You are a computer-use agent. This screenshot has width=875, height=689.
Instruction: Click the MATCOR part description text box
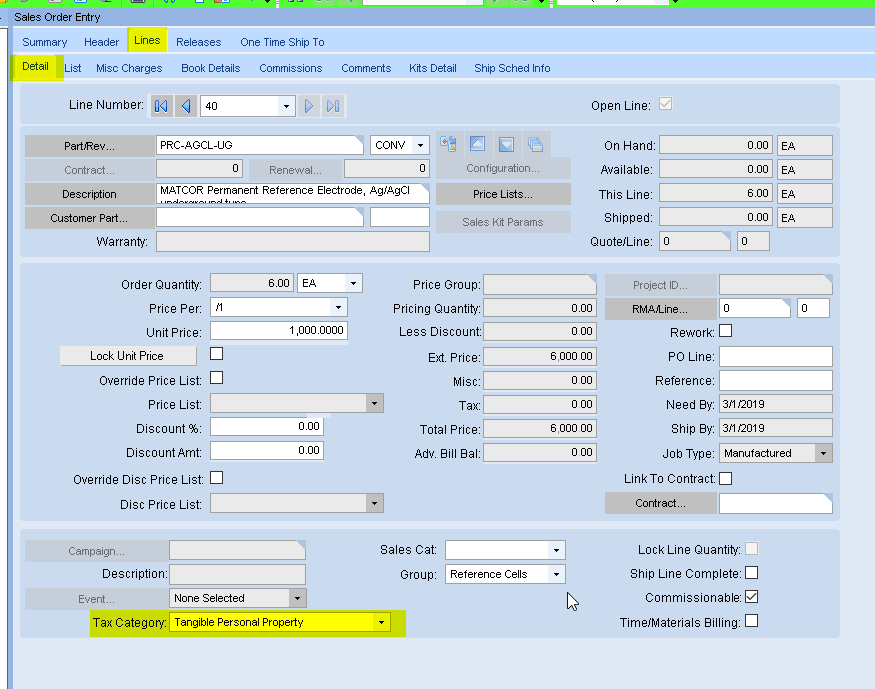click(293, 193)
